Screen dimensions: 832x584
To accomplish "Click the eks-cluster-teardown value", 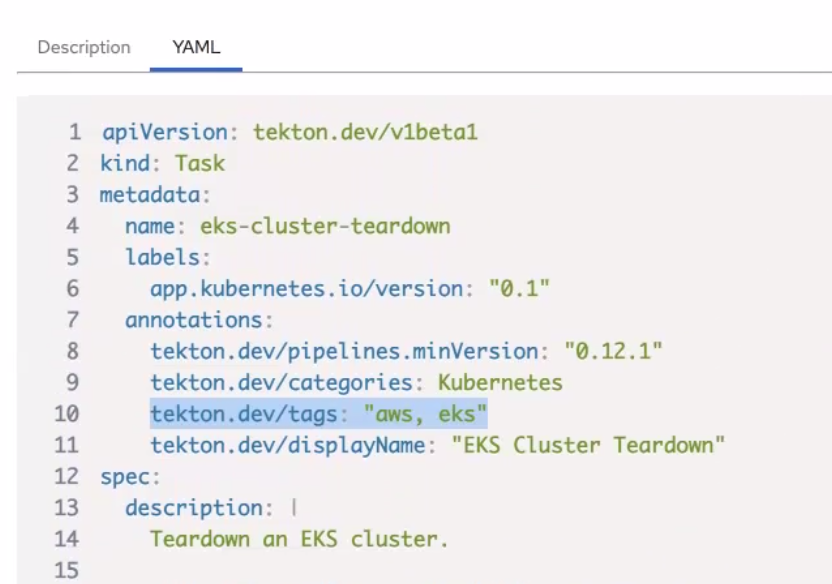I will pos(325,226).
